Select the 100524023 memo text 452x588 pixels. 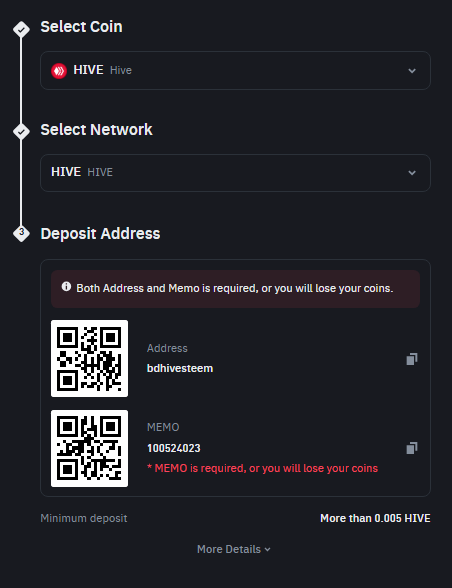point(174,448)
